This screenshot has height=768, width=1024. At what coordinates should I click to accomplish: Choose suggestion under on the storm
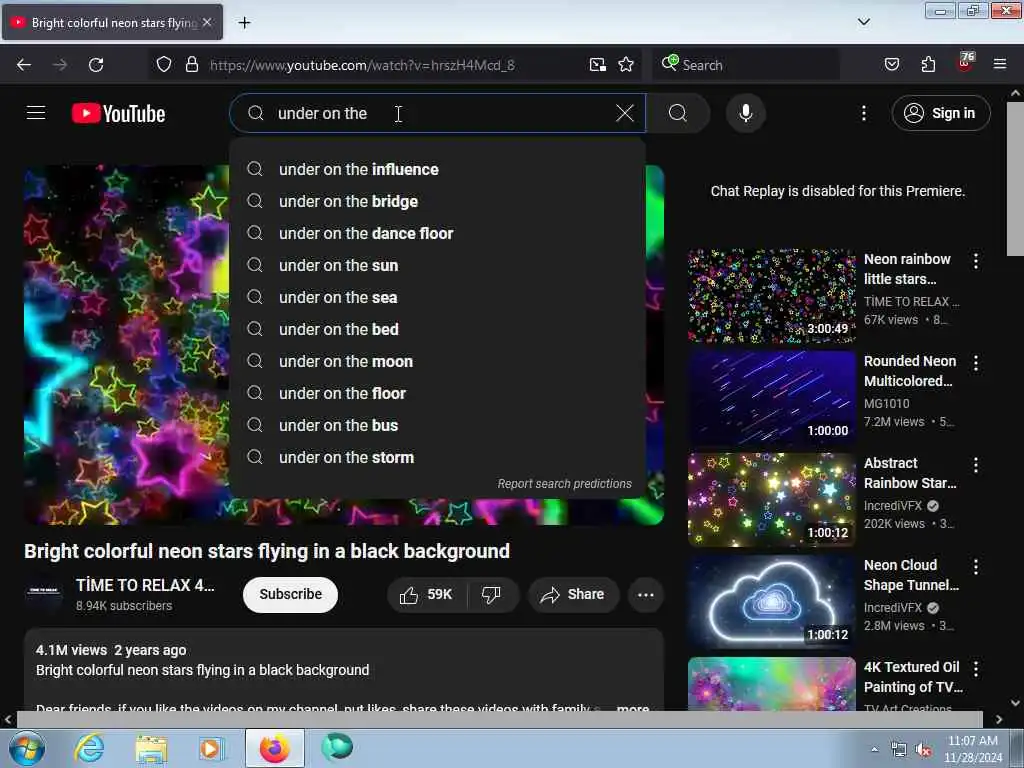(x=438, y=457)
